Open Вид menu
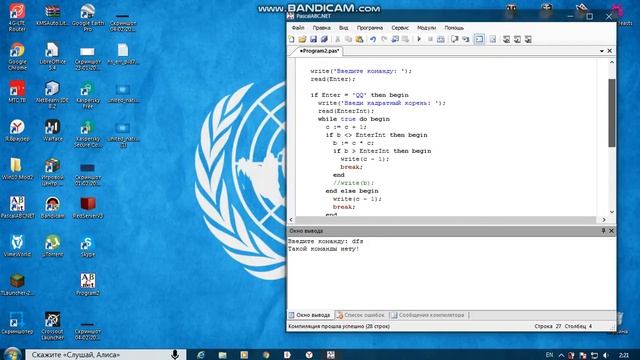 point(344,28)
